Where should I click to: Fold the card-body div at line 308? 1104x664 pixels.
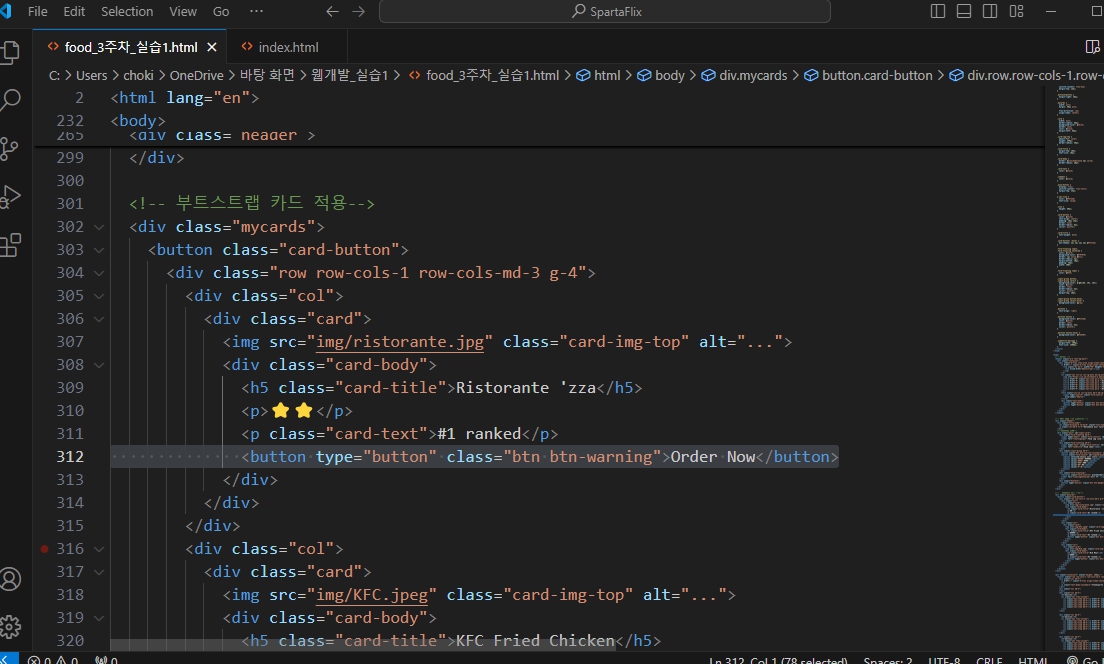(99, 365)
